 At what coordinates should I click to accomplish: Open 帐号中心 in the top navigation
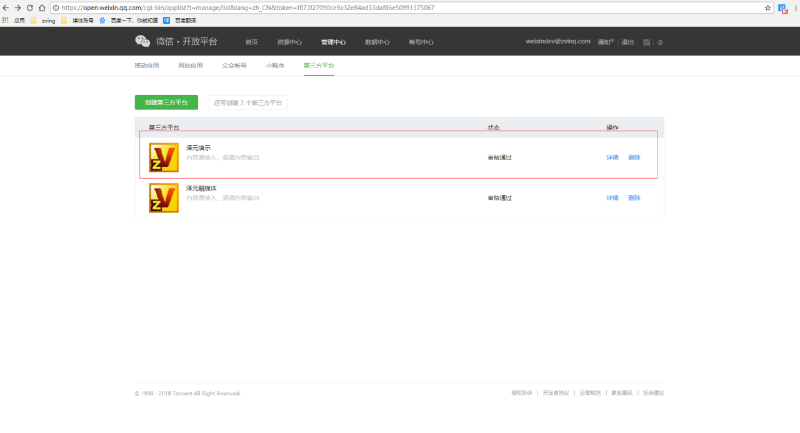(x=421, y=42)
